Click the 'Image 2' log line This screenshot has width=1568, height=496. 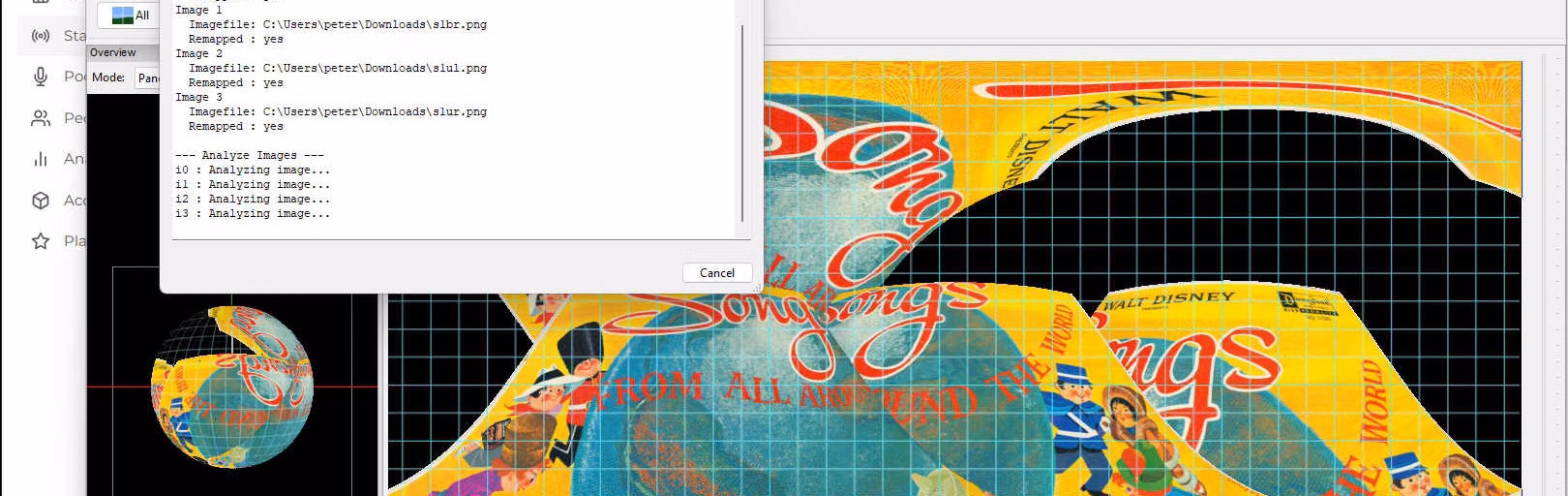[199, 53]
